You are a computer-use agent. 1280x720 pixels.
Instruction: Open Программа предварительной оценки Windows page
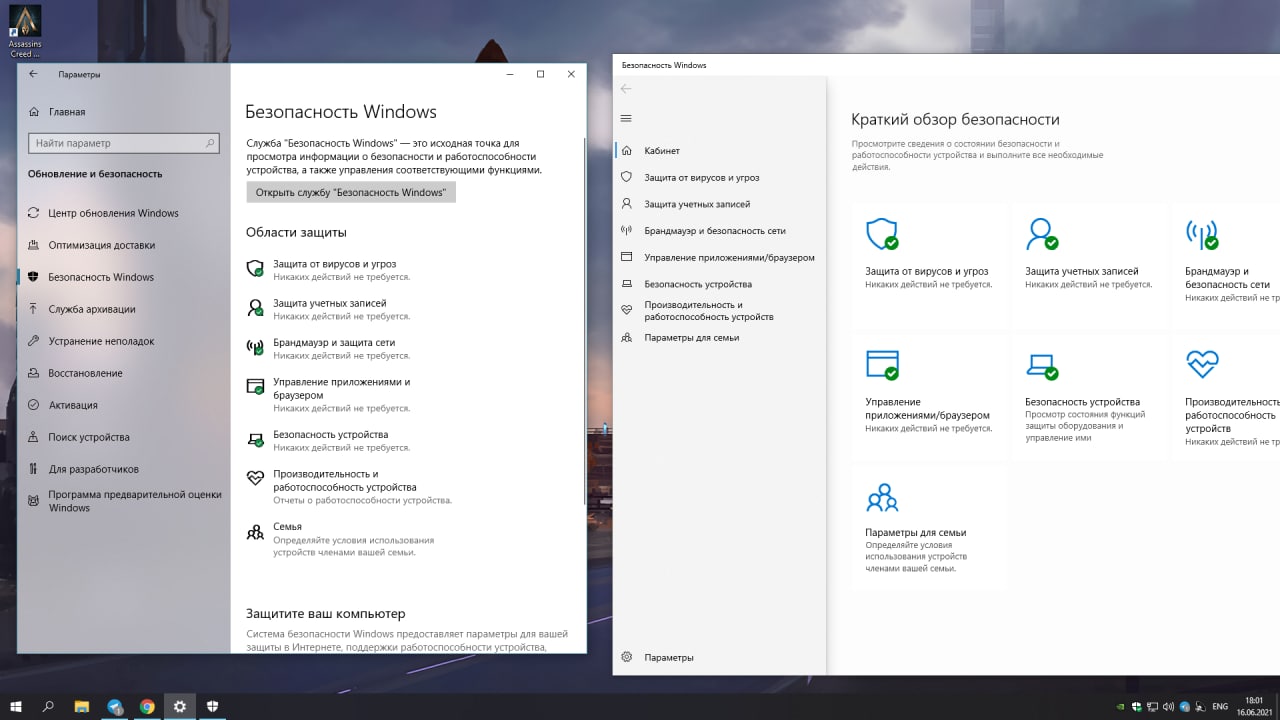[x=124, y=501]
